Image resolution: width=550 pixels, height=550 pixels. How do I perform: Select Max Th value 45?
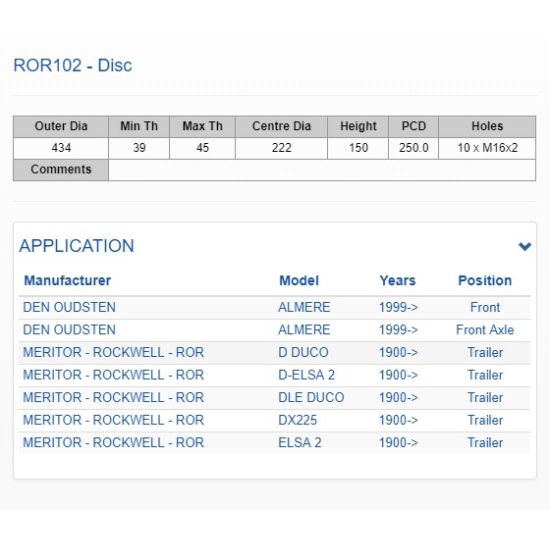click(202, 148)
